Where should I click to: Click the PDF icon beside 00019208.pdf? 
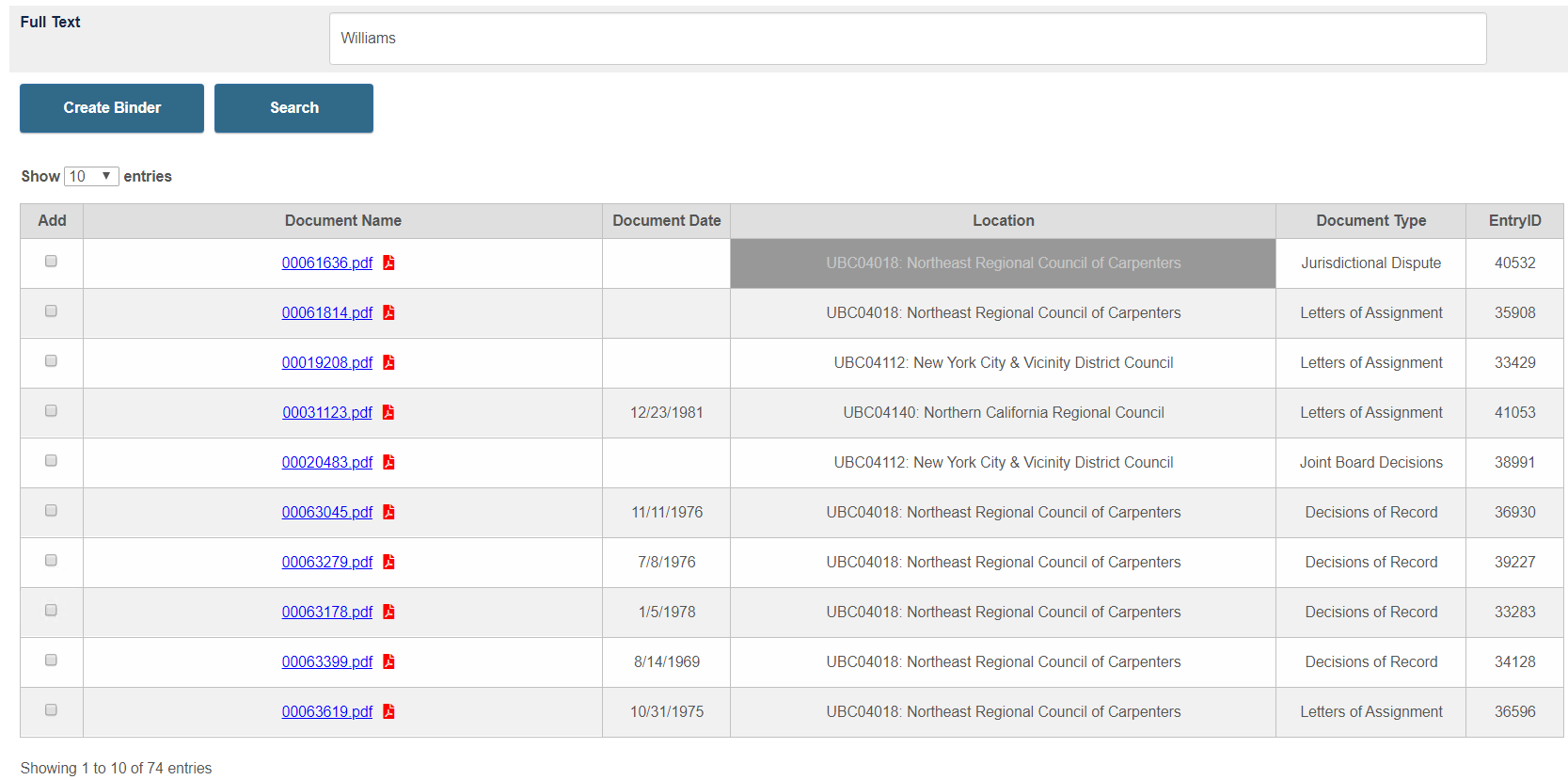tap(388, 362)
